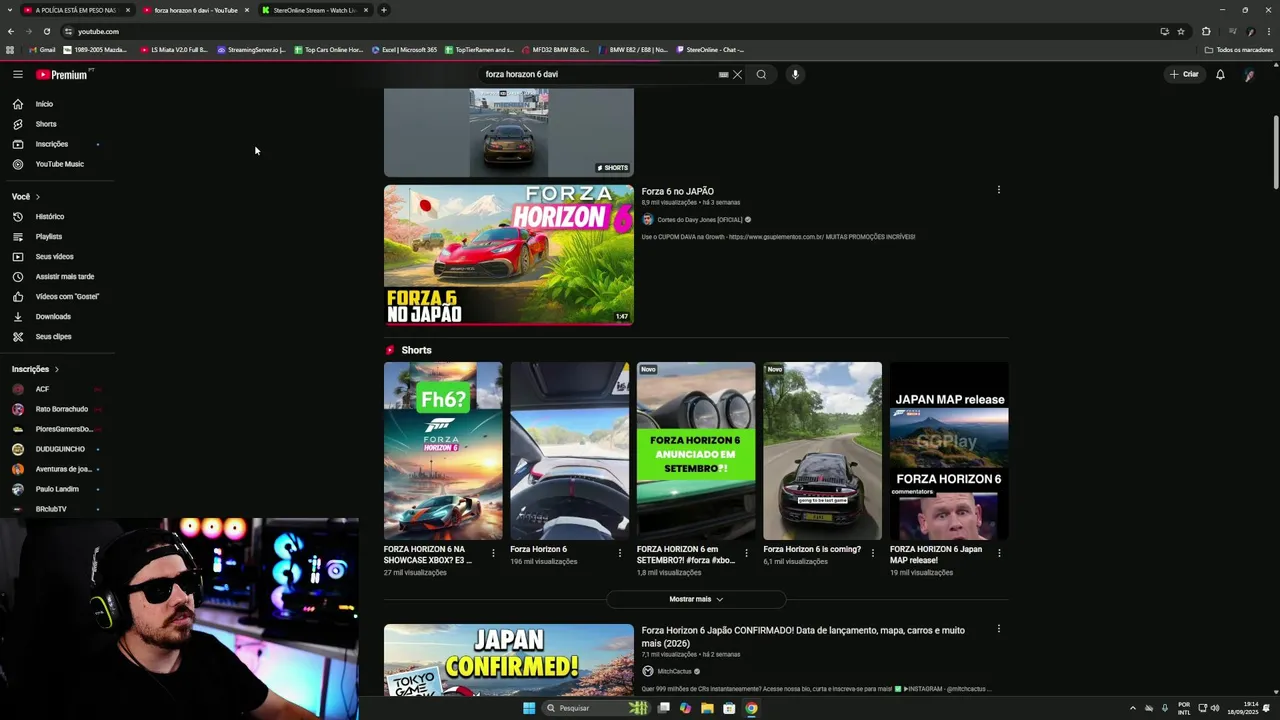Viewport: 1280px width, 720px height.
Task: Open the Todos os marcadores folder
Action: pos(1239,50)
